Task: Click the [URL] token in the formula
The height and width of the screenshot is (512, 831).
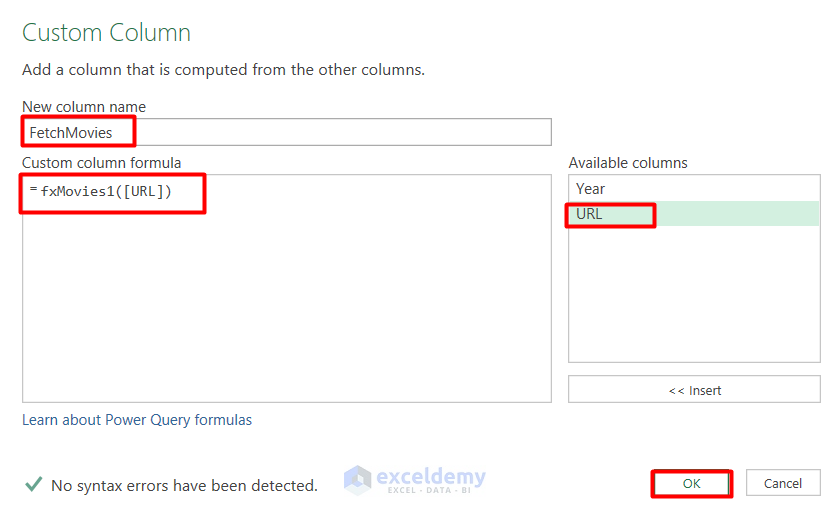Action: tap(144, 191)
